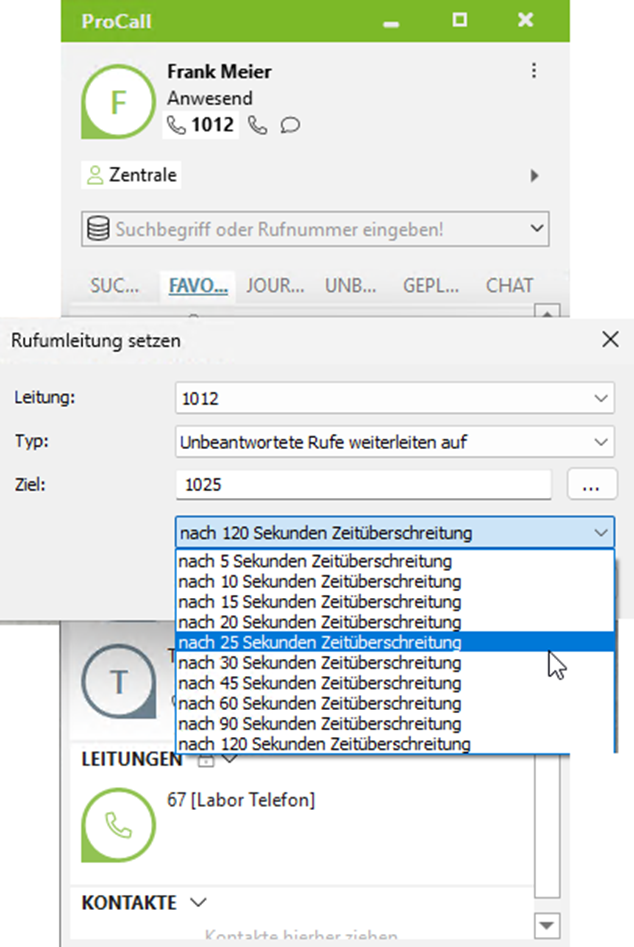Click the '...' browse button beside Ziel
This screenshot has width=634, height=947.
click(x=590, y=485)
